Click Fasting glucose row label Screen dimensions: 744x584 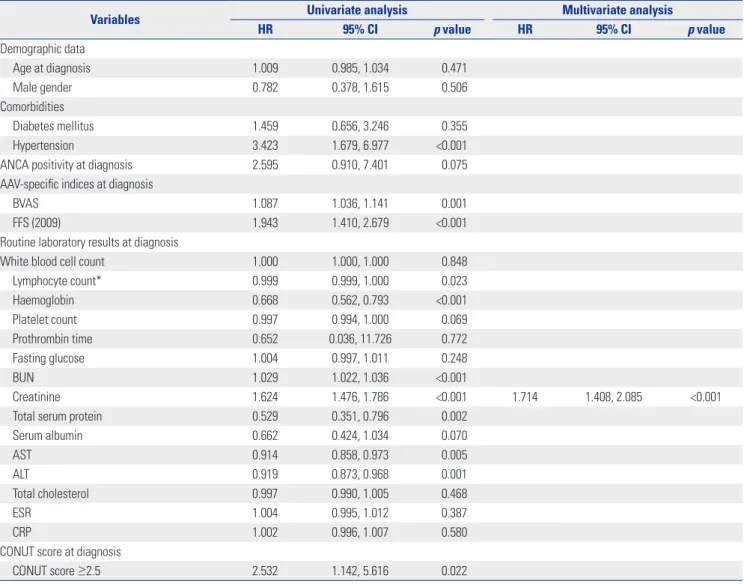tap(48, 358)
